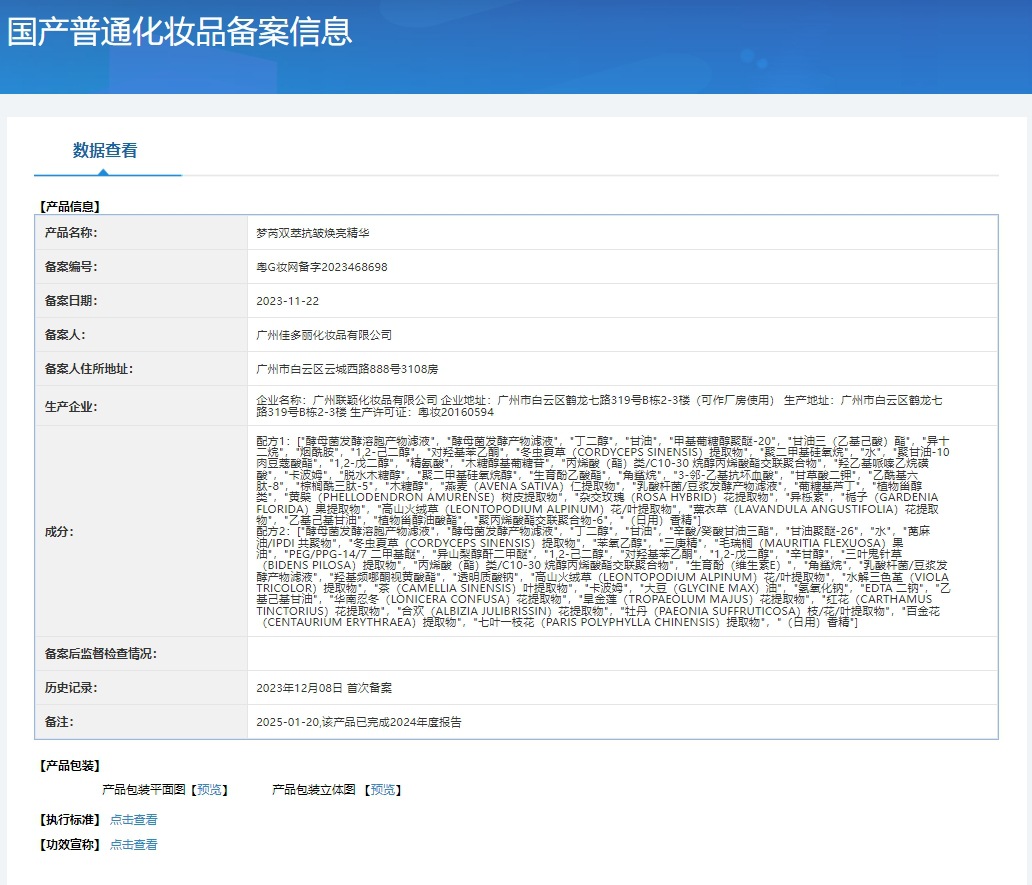
Task: Click the 【执行标准】 heading
Action: pos(70,820)
